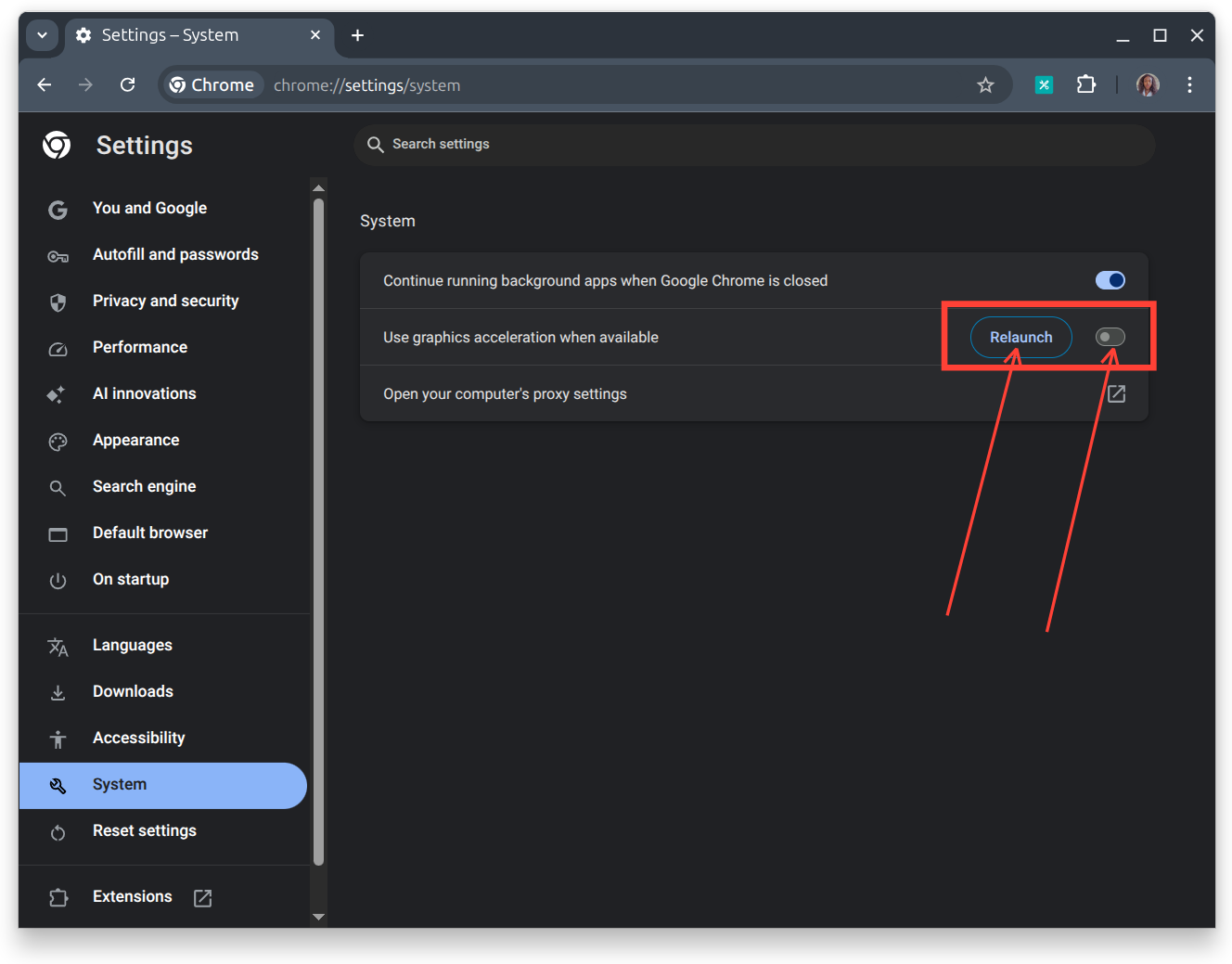Click the Relaunch button
Screen dimensions: 1232x964
point(1020,337)
